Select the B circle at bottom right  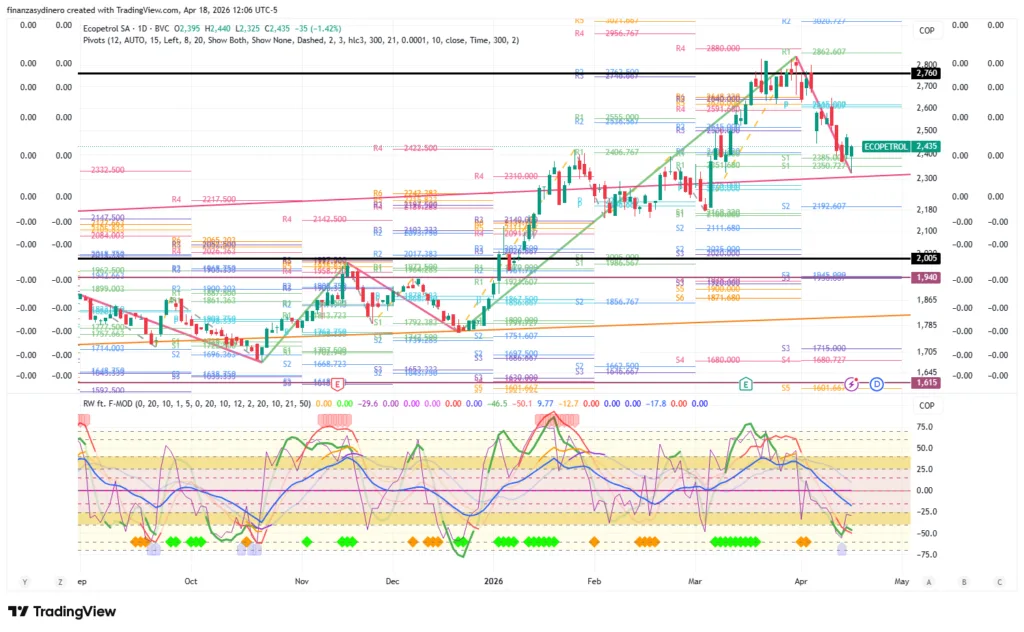(964, 581)
